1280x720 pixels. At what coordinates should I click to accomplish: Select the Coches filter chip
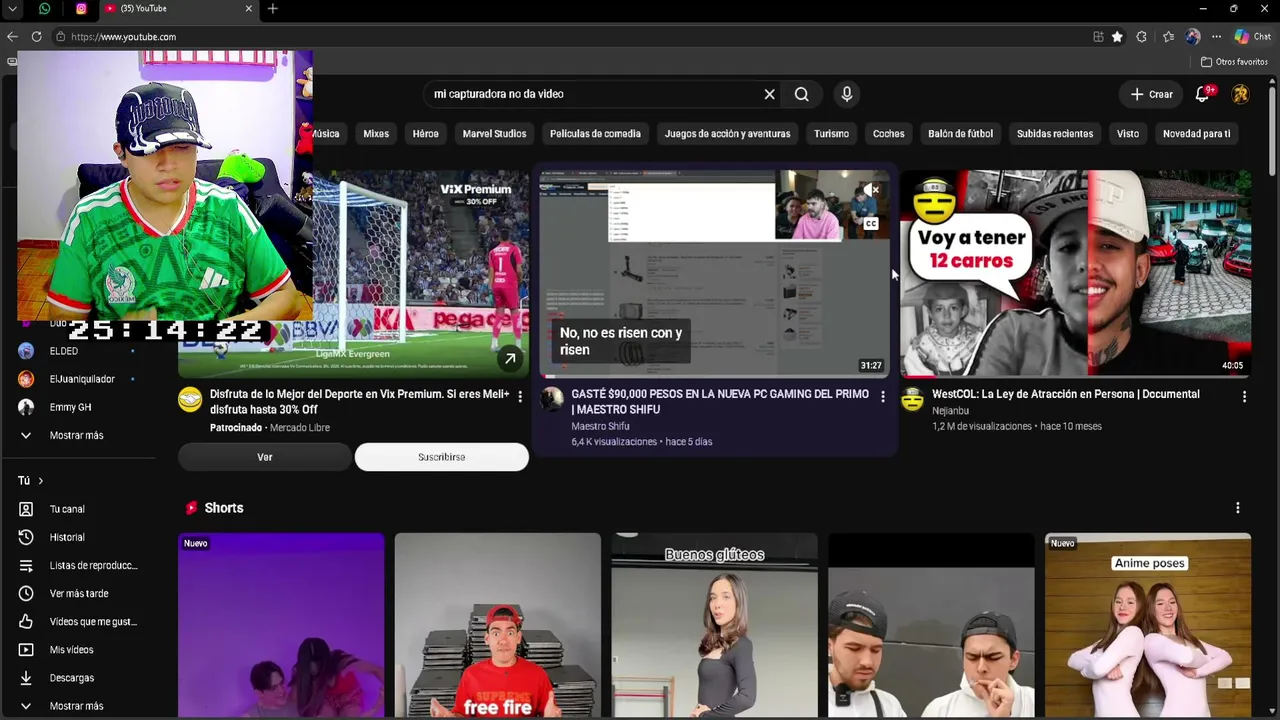click(888, 134)
